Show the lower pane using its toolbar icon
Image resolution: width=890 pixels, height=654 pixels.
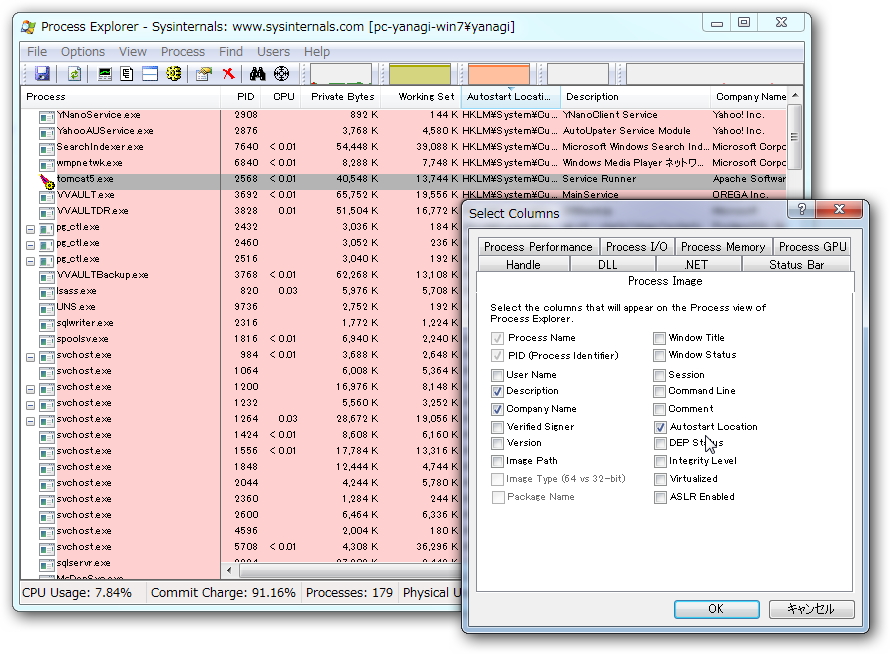(151, 73)
